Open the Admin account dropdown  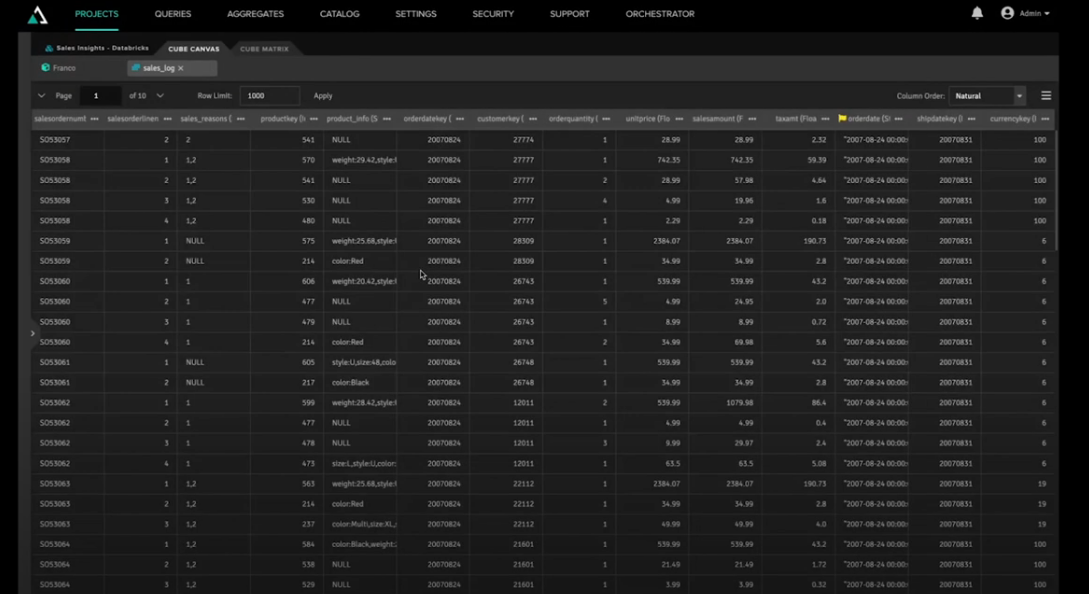pos(1034,13)
